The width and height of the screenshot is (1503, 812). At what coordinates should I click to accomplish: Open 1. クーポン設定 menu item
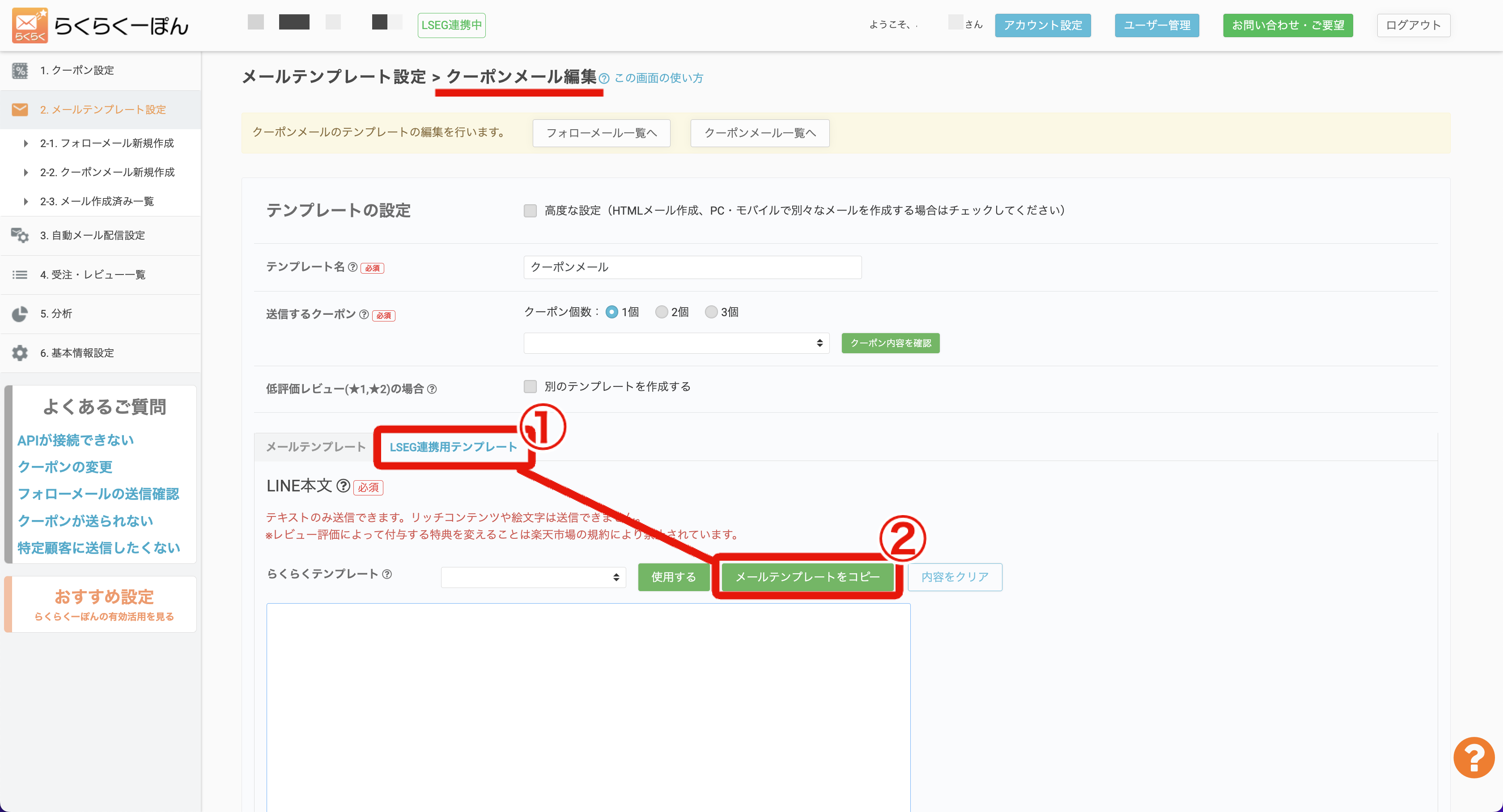pos(100,71)
